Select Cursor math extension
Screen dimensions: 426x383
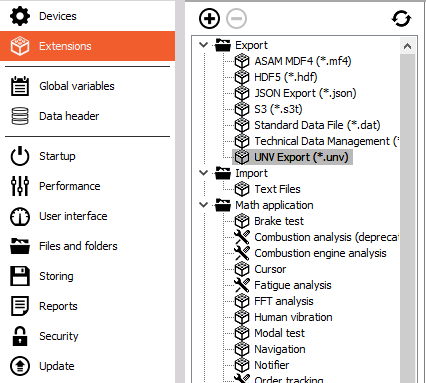[x=270, y=269]
